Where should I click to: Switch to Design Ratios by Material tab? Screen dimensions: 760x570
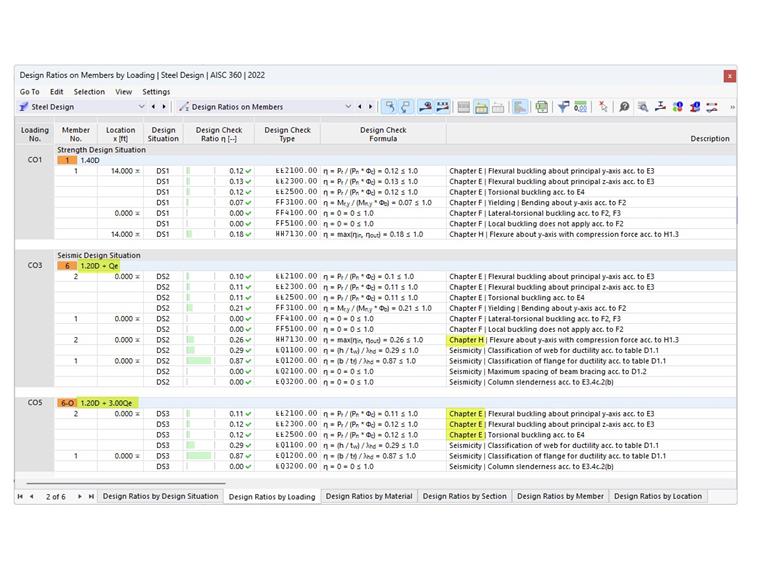pos(369,496)
